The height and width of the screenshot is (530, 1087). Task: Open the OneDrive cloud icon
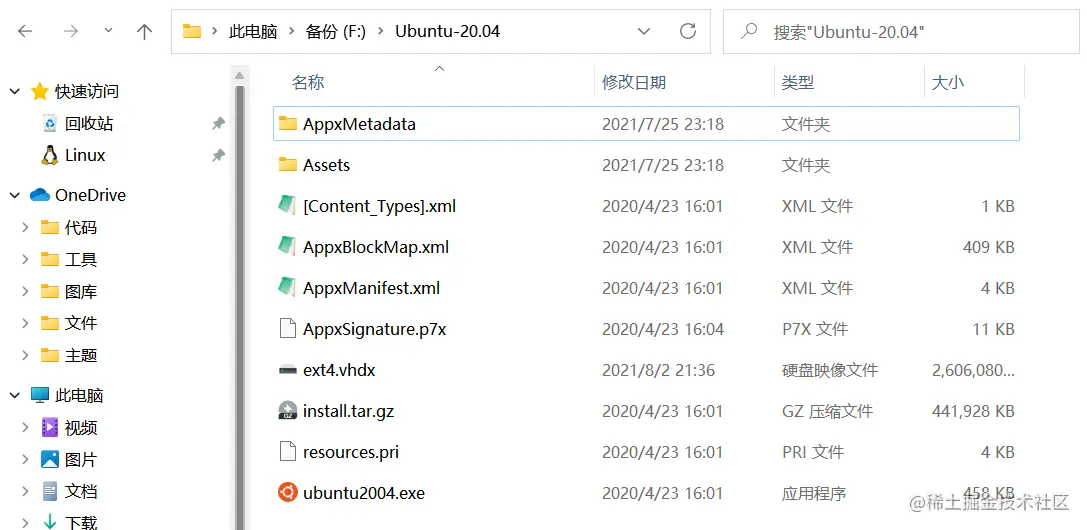coord(40,195)
